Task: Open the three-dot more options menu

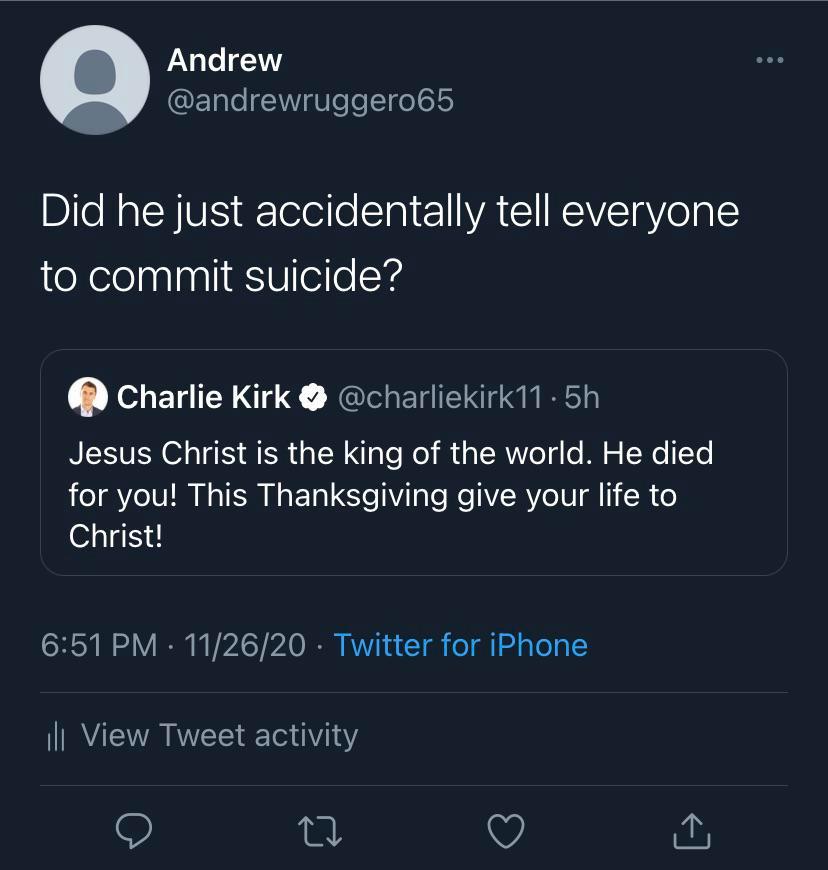Action: pos(770,61)
